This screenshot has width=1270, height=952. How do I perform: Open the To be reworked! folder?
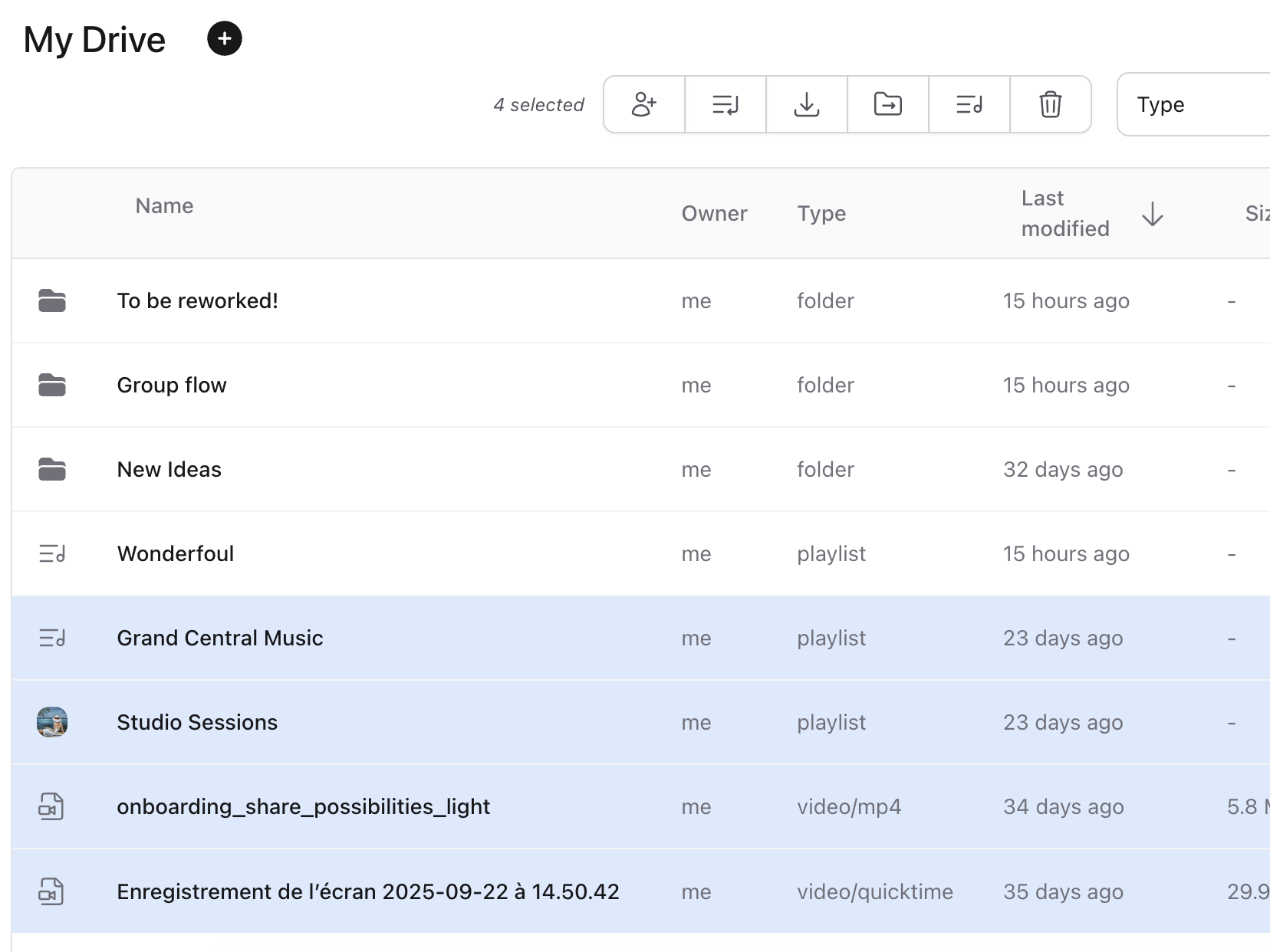[197, 300]
